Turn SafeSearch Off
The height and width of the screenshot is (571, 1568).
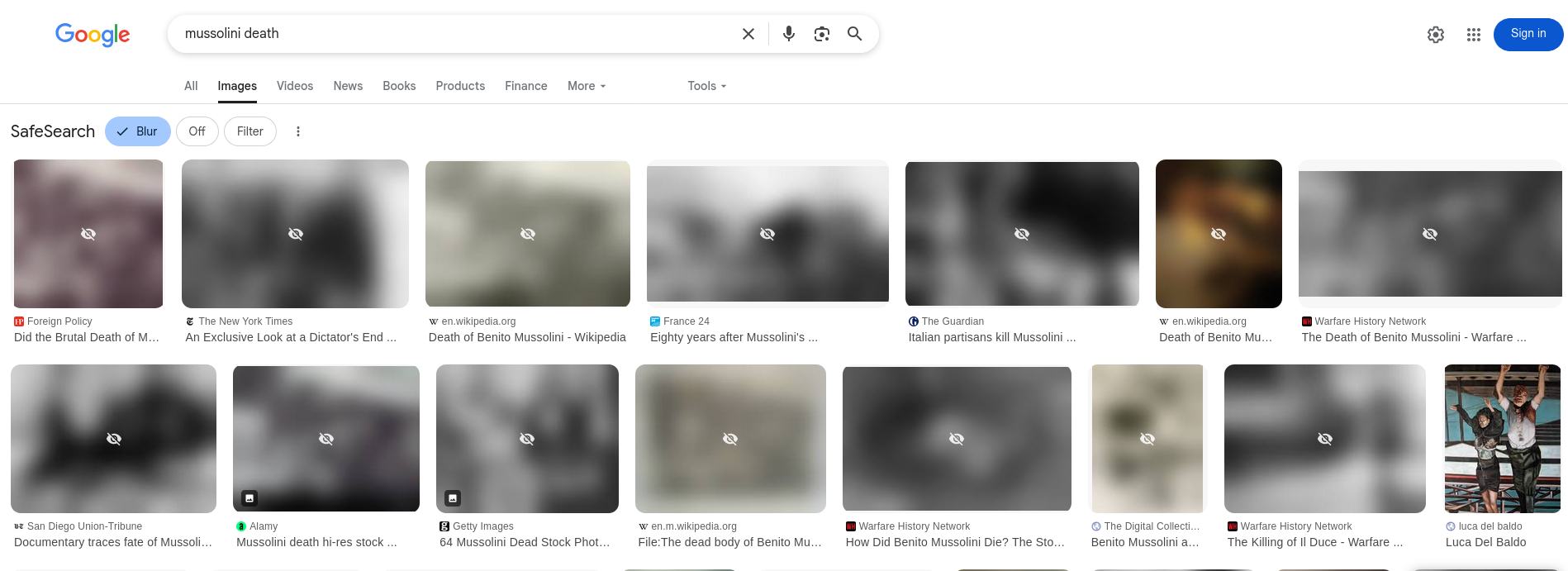tap(197, 131)
